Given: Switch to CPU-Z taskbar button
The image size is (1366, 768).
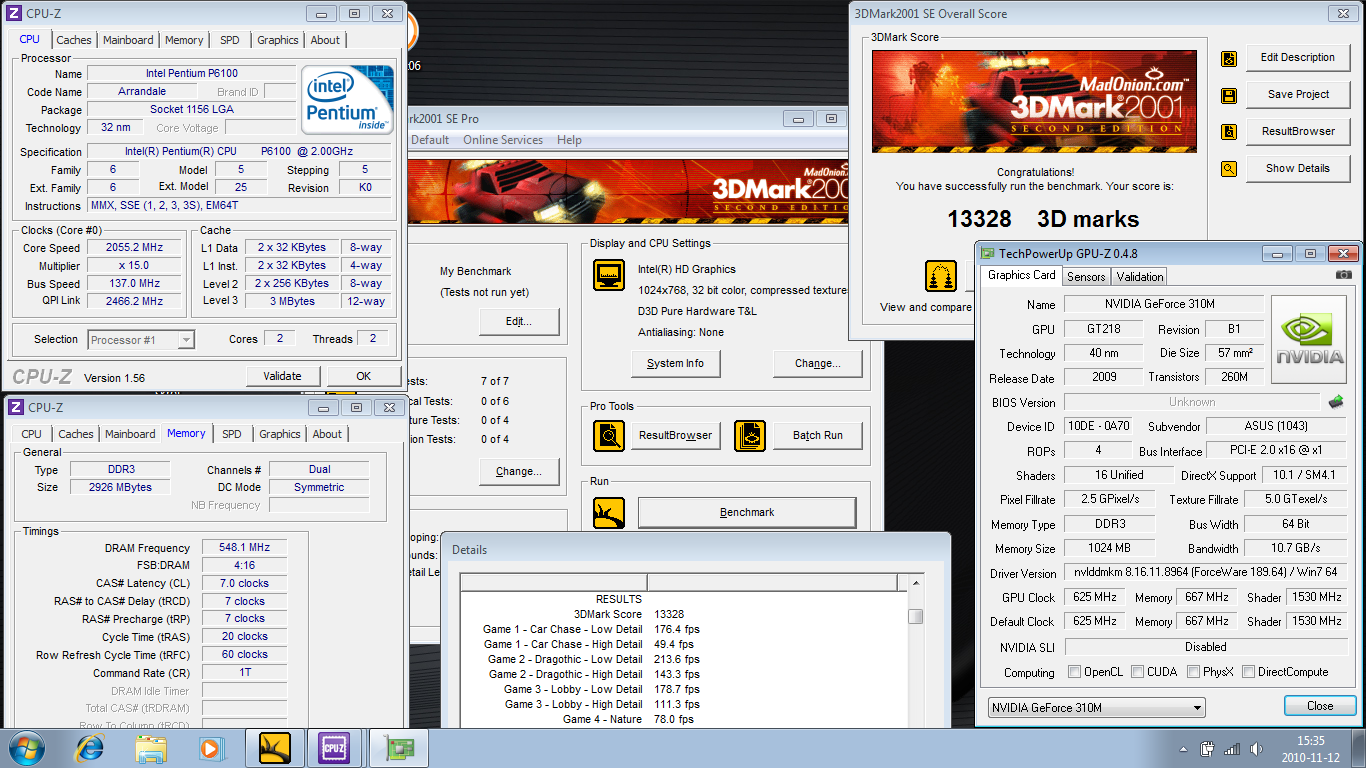Looking at the screenshot, I should (x=333, y=748).
